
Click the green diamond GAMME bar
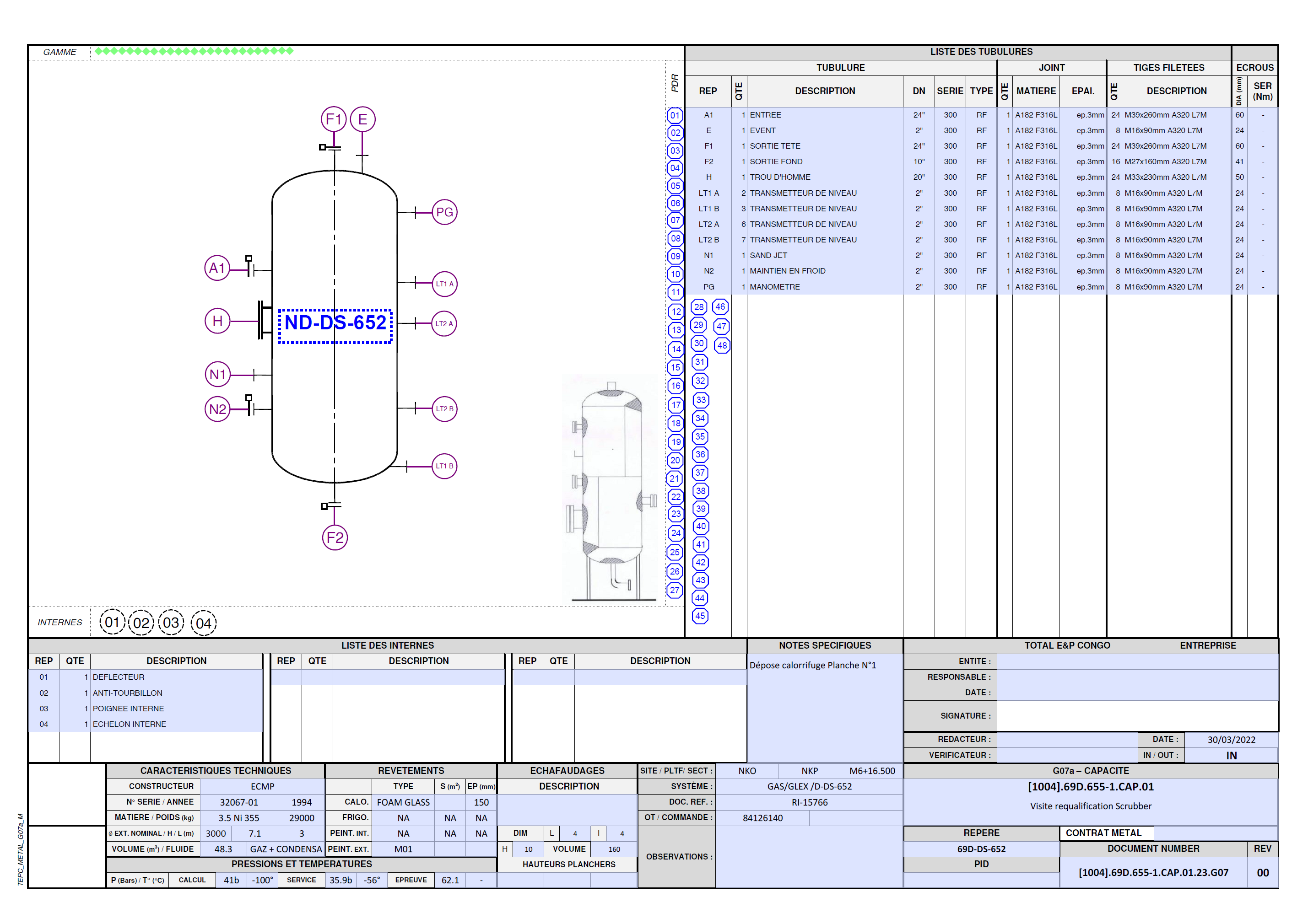[x=194, y=51]
